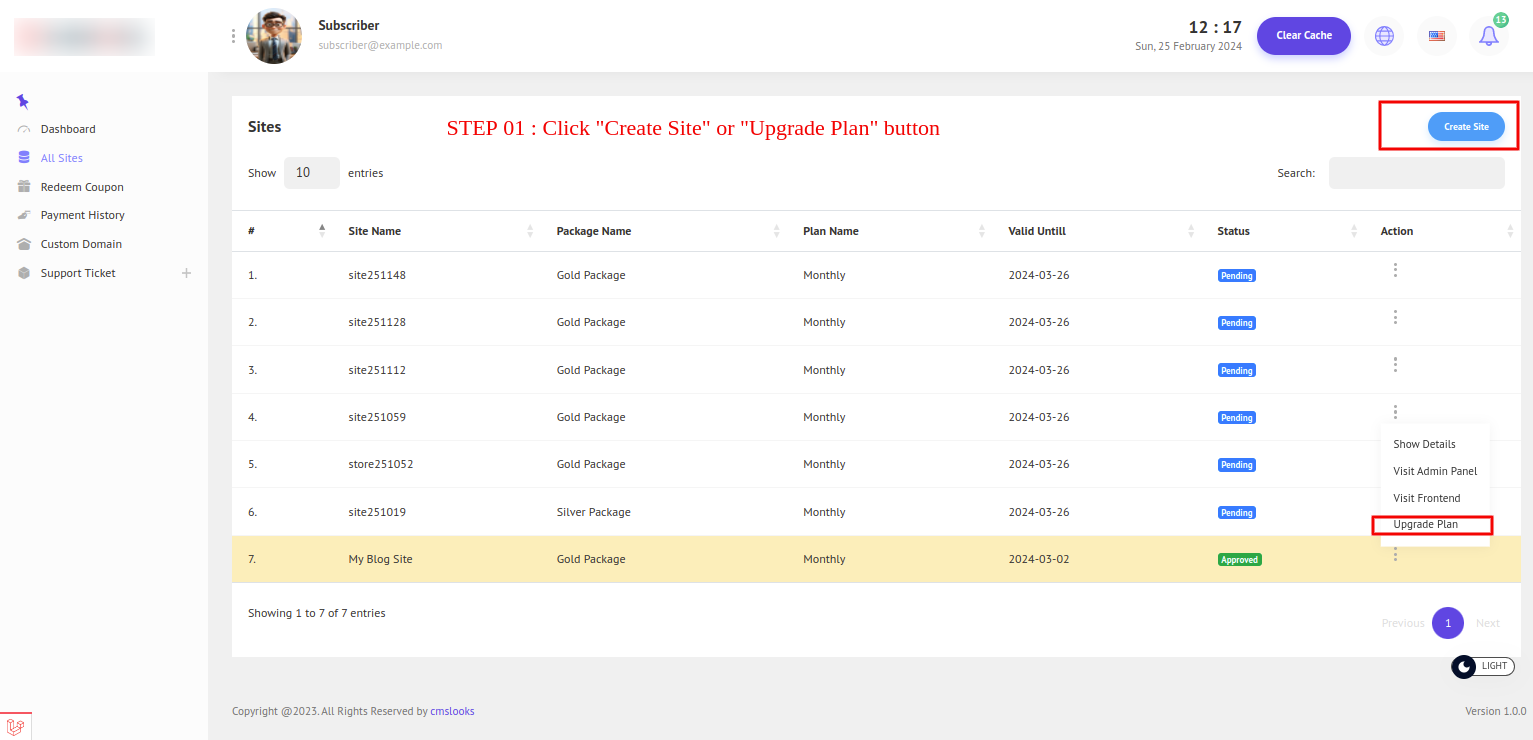This screenshot has width=1533, height=740.
Task: Click the pin icon in sidebar
Action: click(23, 101)
